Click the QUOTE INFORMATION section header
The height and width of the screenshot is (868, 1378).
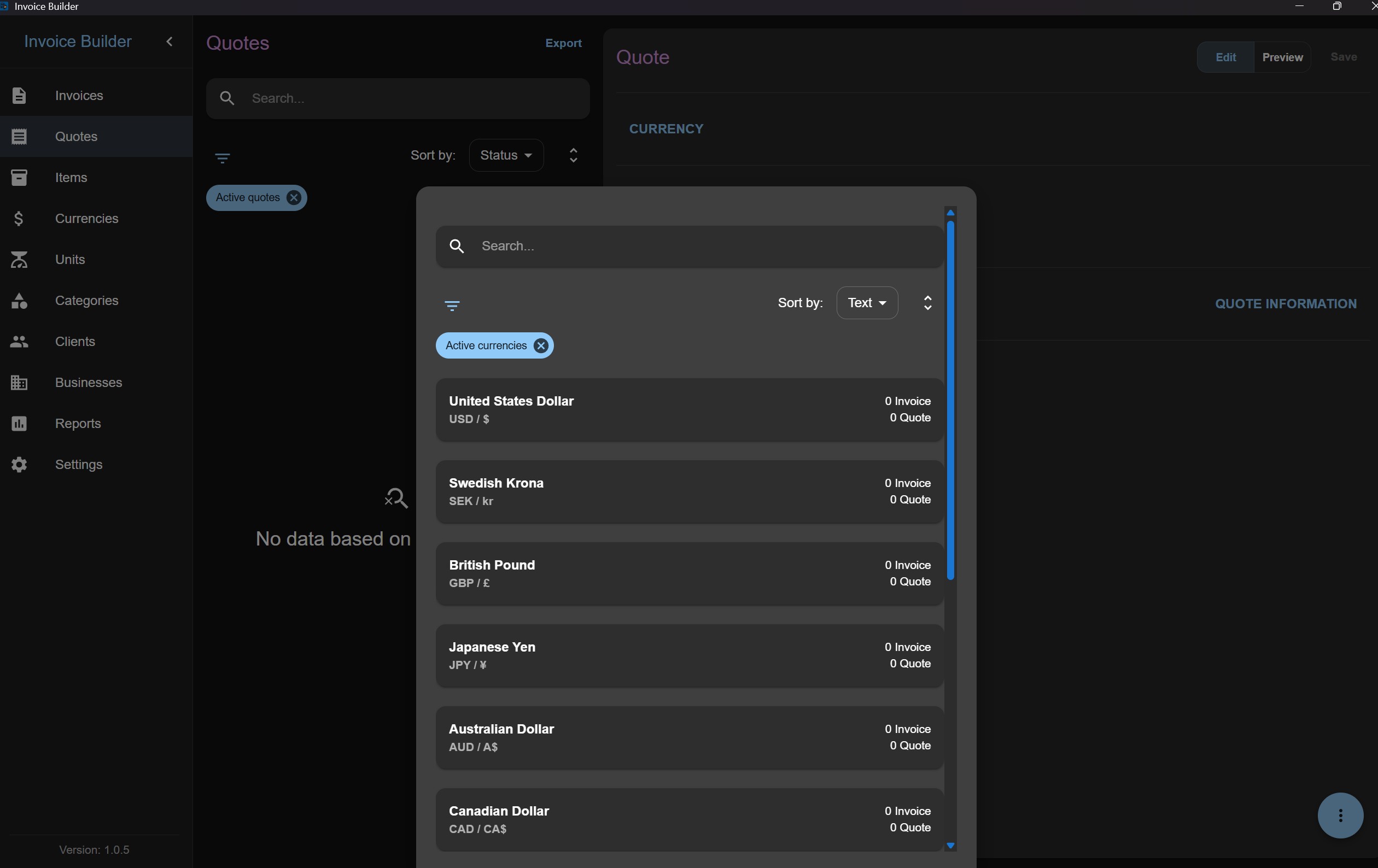1286,304
